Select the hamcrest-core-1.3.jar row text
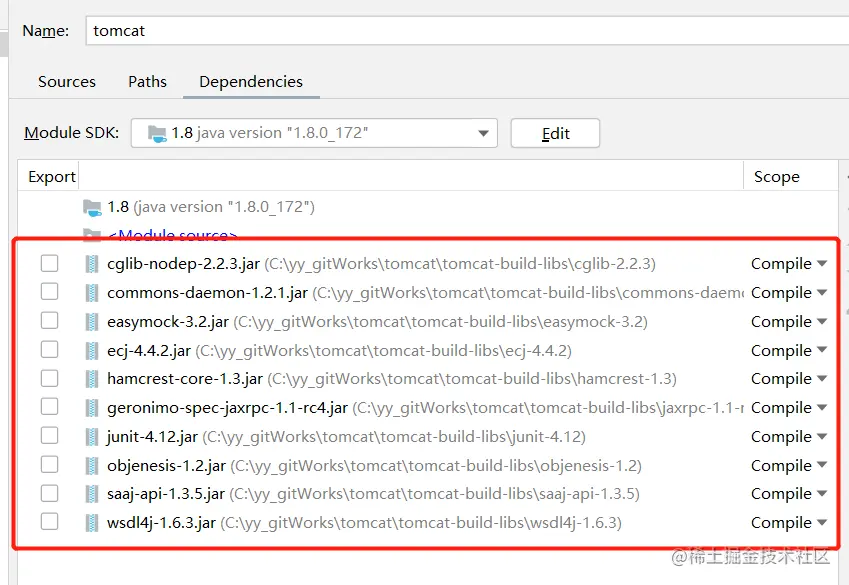The image size is (849, 585). [391, 379]
